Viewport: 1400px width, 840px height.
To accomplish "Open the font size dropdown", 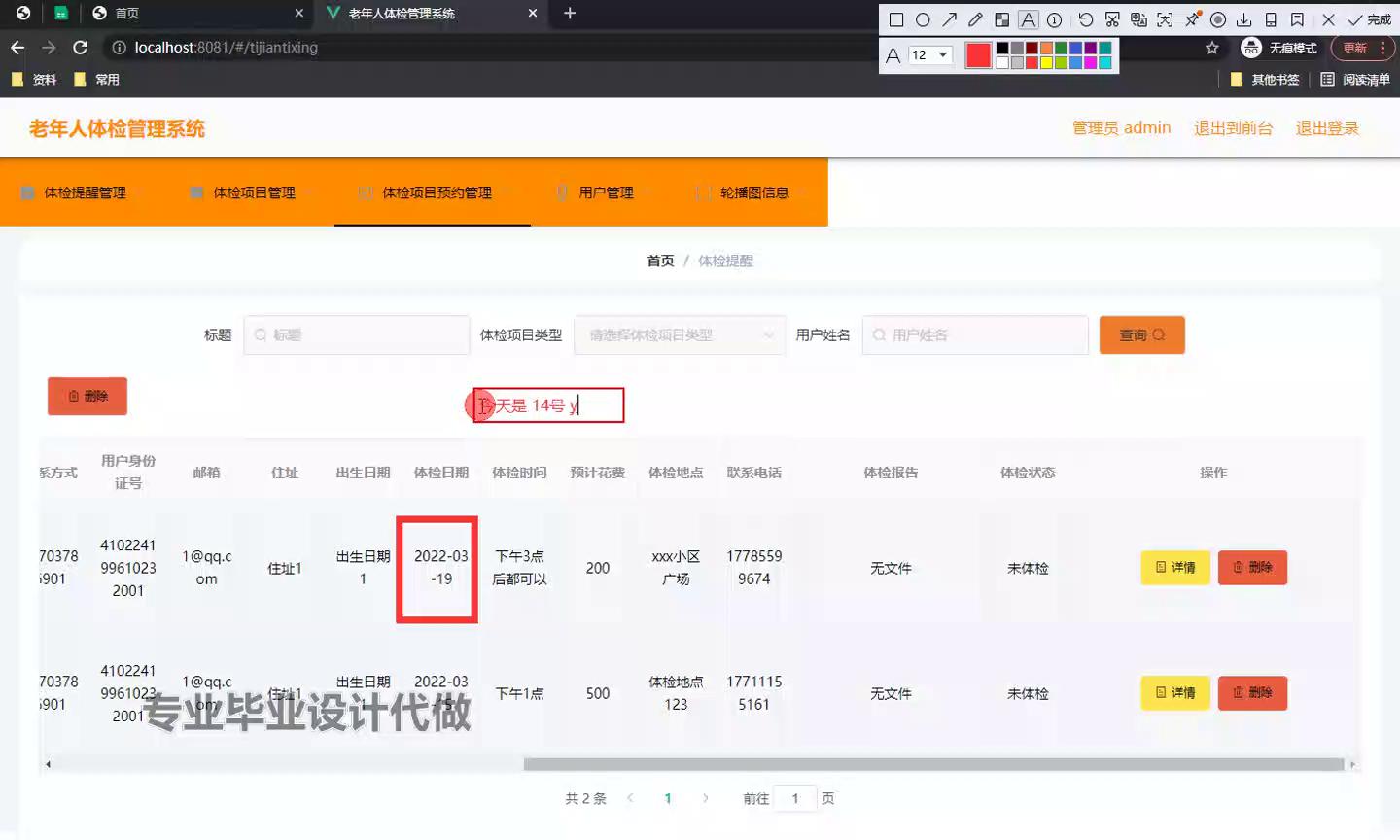I will (x=929, y=55).
